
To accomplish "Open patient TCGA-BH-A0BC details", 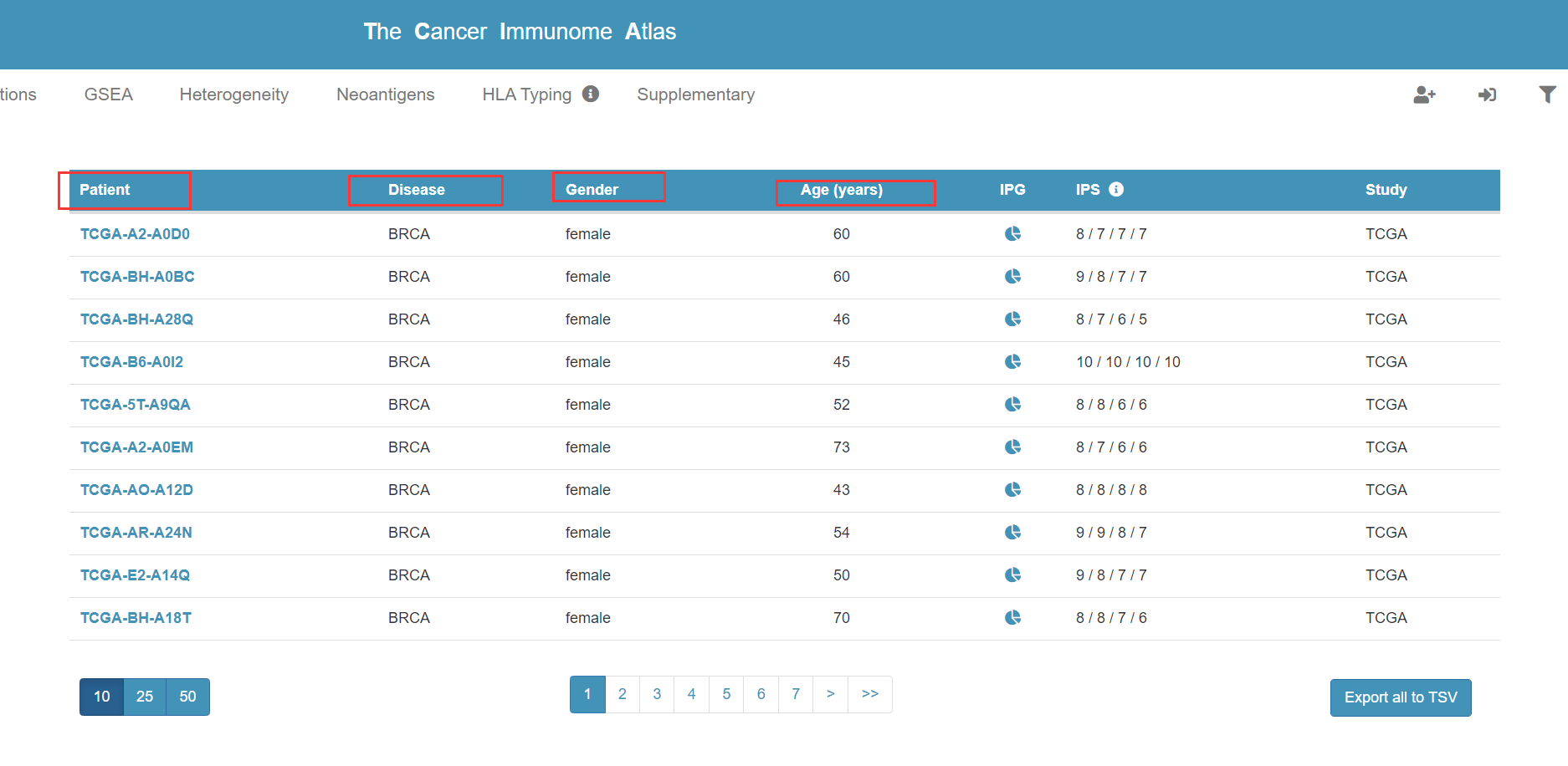I will pyautogui.click(x=137, y=277).
